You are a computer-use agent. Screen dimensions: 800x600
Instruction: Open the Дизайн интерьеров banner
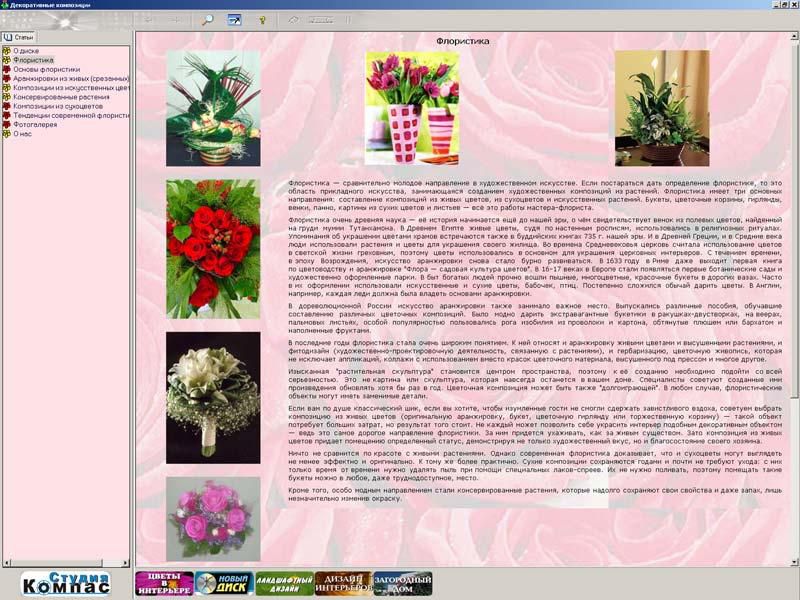point(343,583)
